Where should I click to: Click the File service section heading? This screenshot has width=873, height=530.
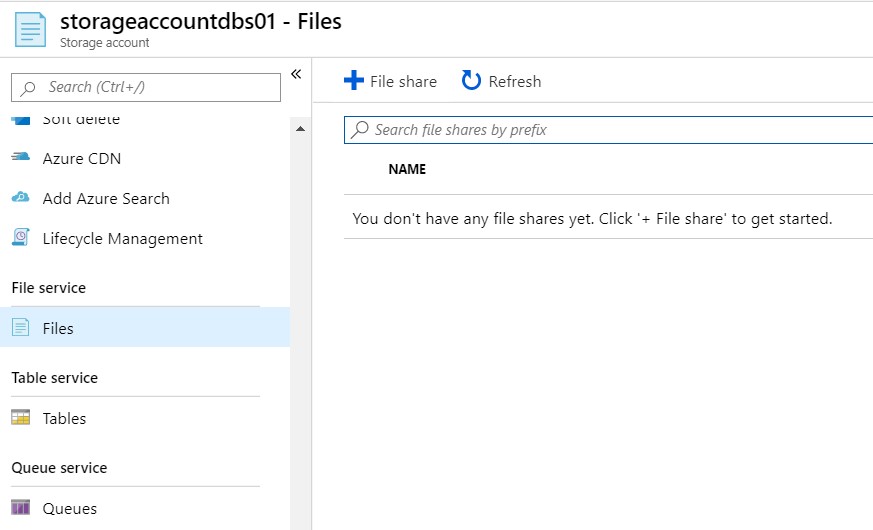click(49, 288)
